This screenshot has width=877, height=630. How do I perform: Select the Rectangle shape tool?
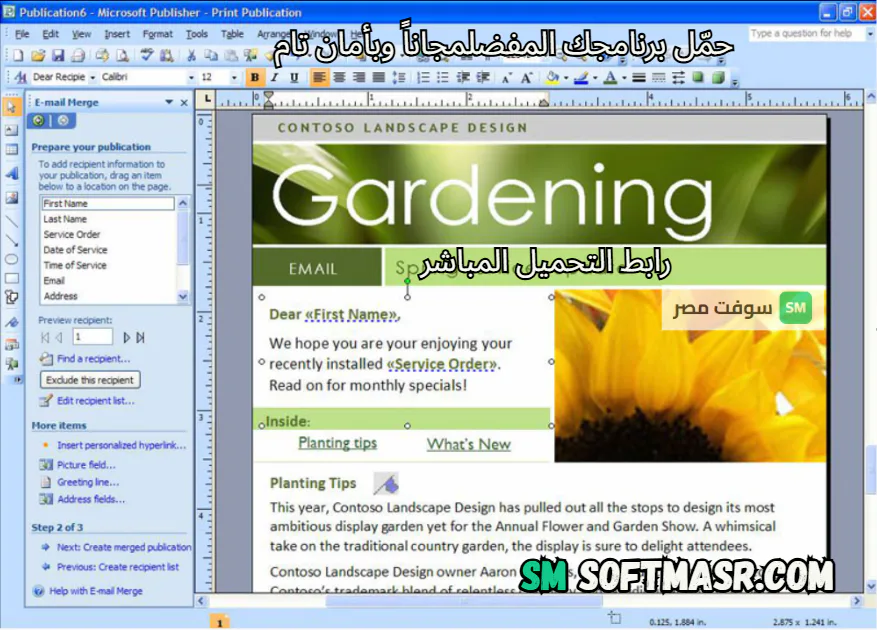coord(11,278)
